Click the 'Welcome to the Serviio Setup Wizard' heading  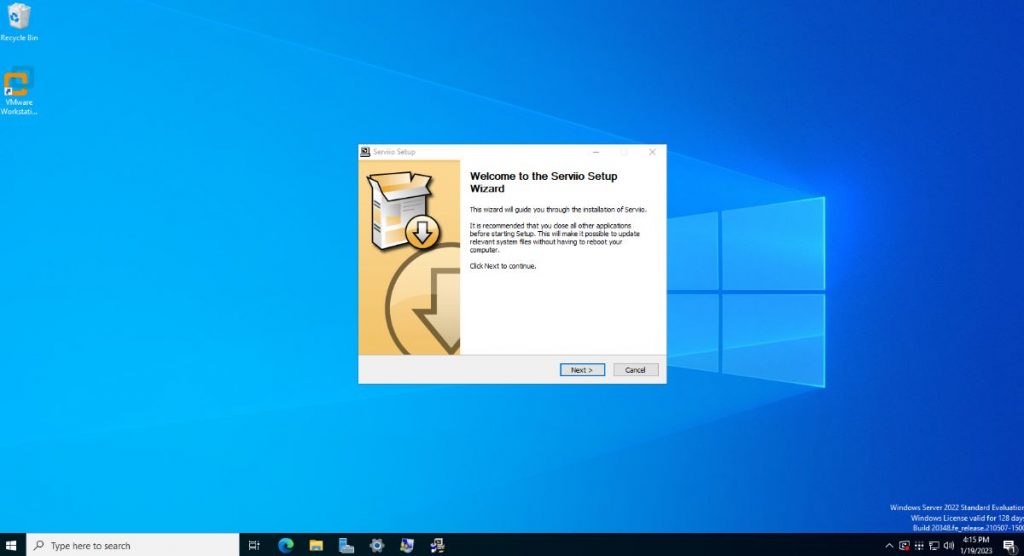[543, 182]
